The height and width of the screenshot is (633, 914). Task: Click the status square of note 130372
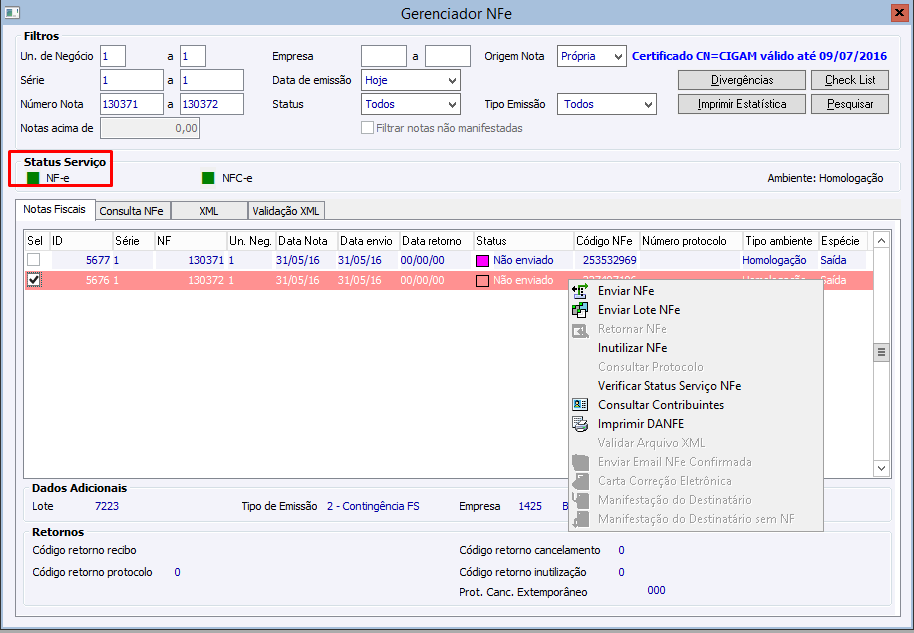pos(483,280)
